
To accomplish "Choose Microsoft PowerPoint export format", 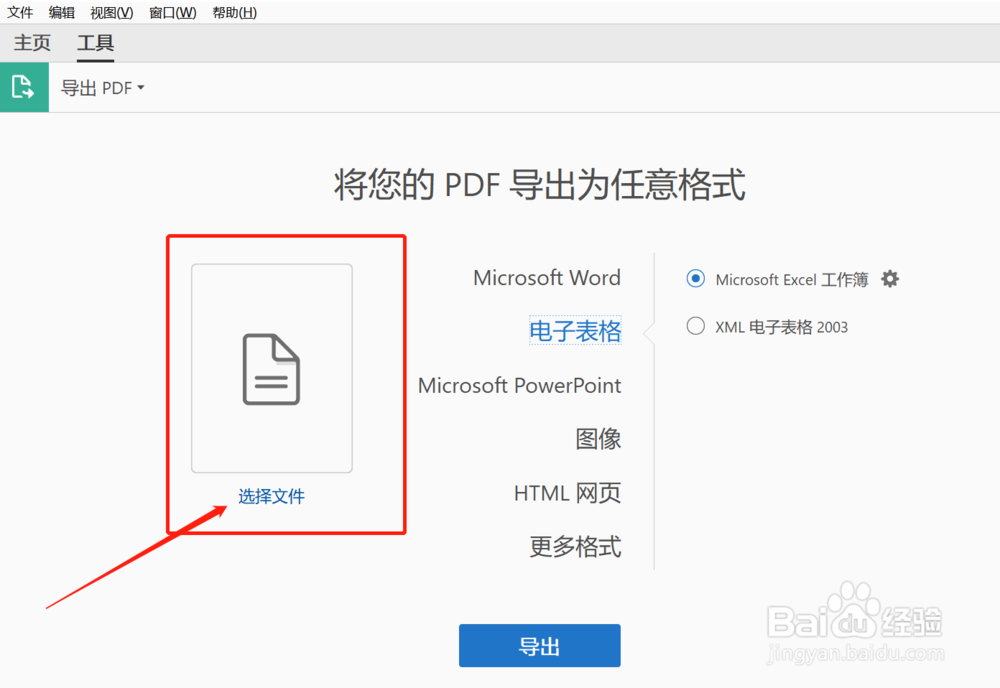I will (x=519, y=385).
